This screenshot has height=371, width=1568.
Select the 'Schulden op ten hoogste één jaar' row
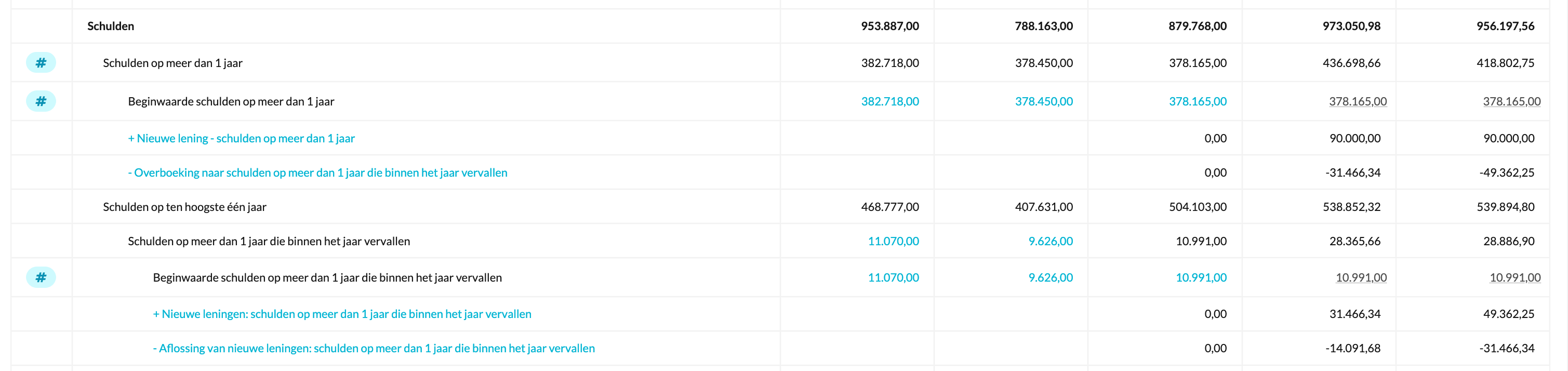pos(184,207)
